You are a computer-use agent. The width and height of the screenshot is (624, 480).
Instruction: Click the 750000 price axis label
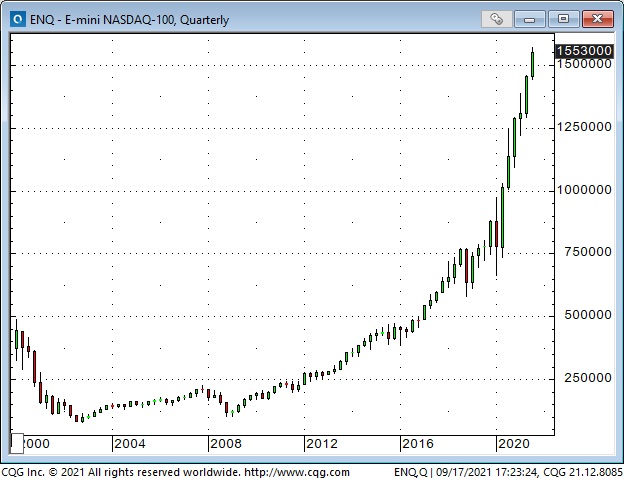[x=588, y=252]
